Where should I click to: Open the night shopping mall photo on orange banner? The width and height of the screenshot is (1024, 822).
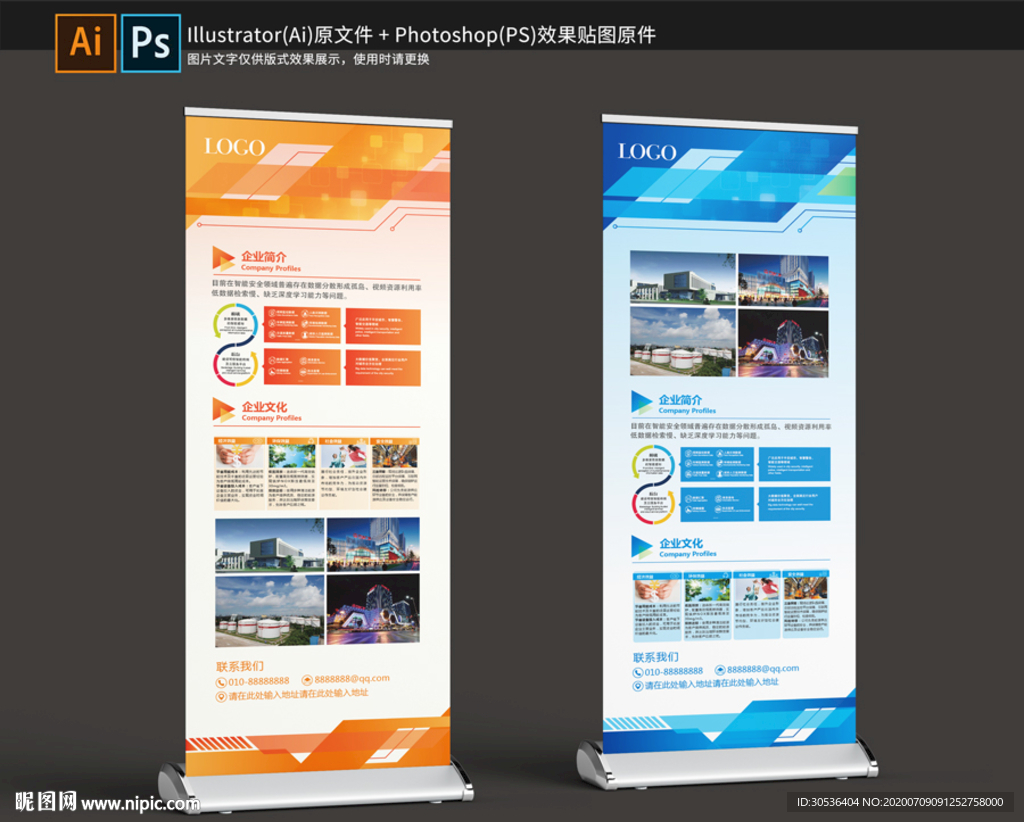pyautogui.click(x=374, y=545)
